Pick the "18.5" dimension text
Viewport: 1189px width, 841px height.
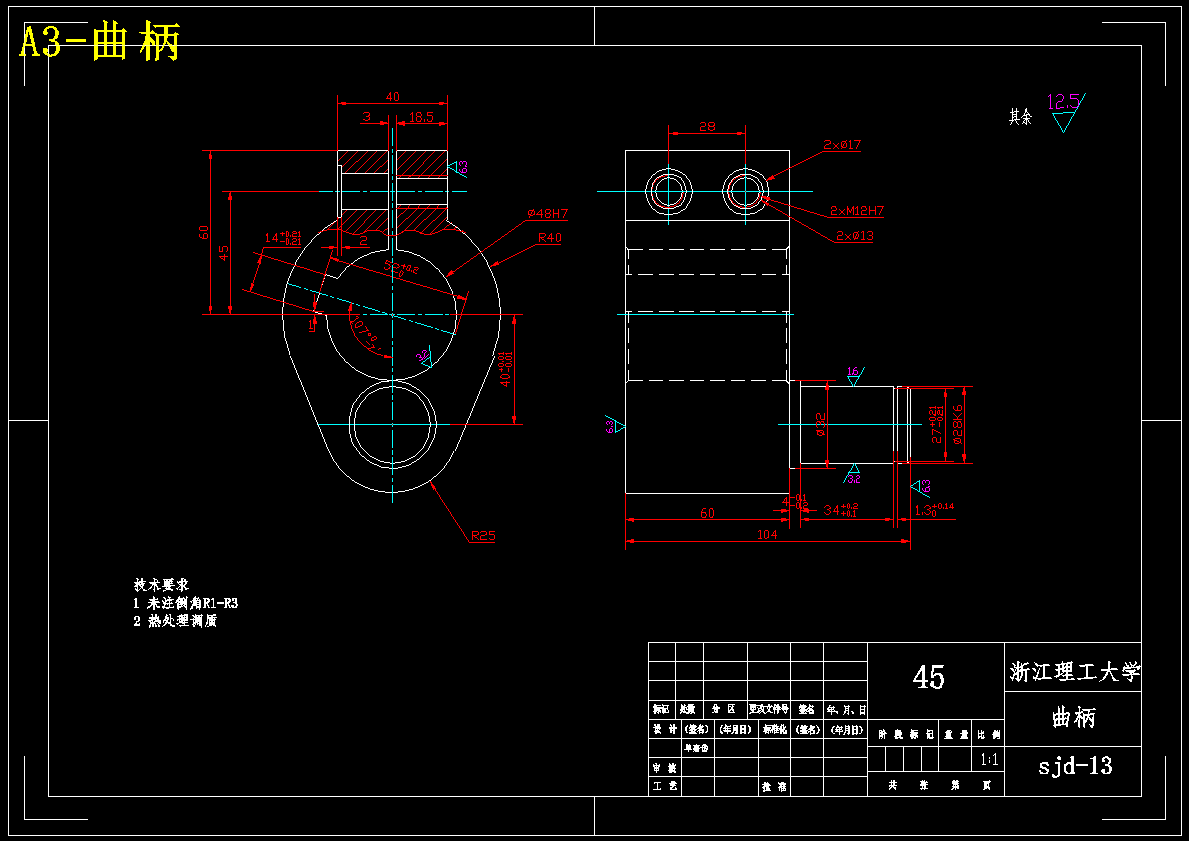click(x=421, y=117)
